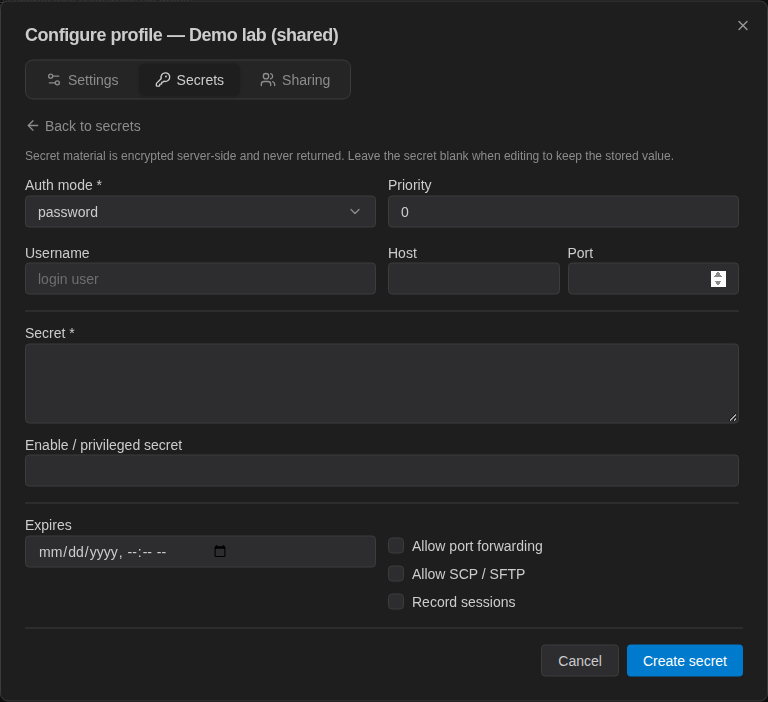Toggle Record sessions checkbox
Screen dimensions: 768x702
click(396, 602)
